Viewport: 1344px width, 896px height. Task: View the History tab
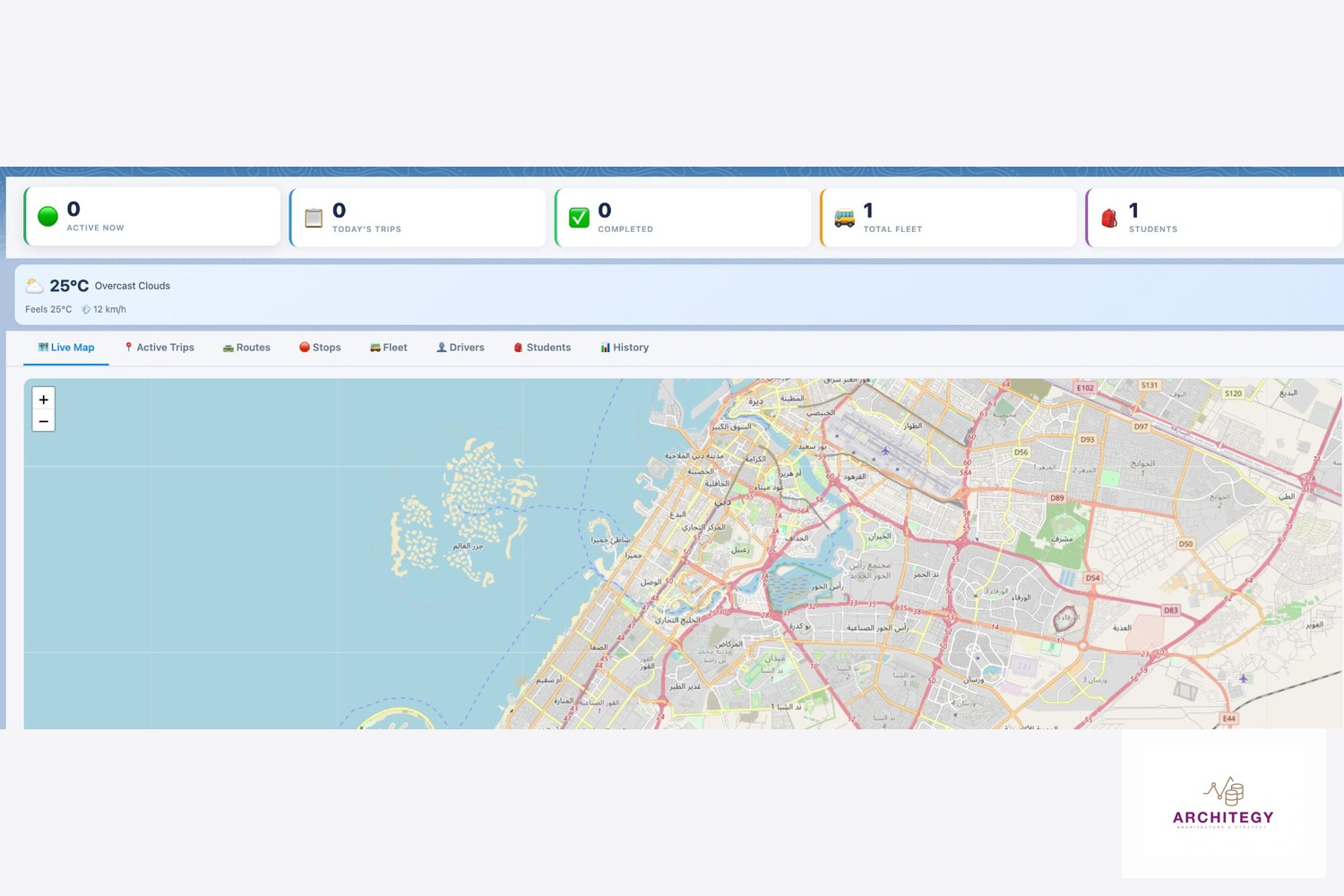[625, 348]
